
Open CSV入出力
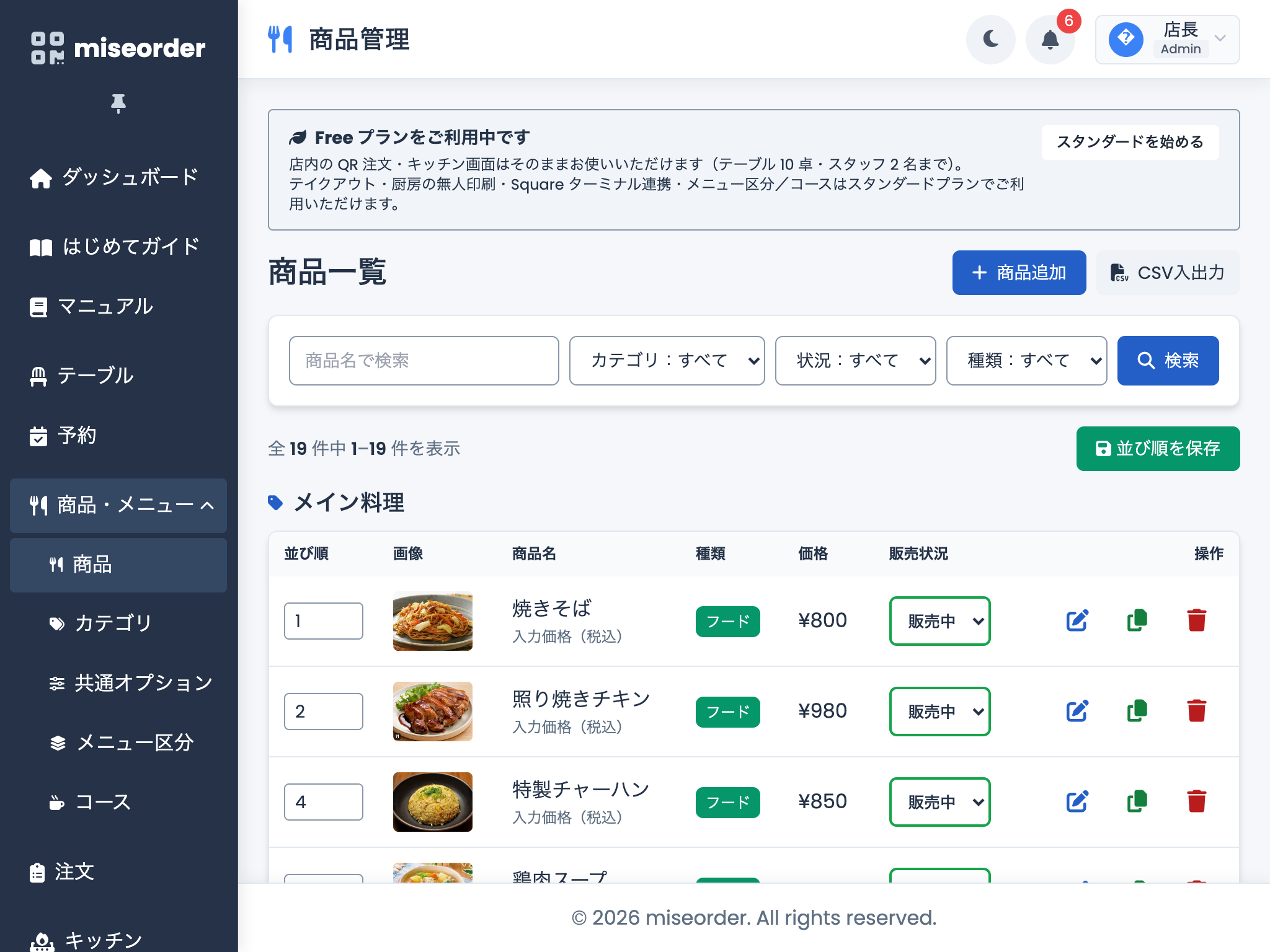coord(1168,273)
